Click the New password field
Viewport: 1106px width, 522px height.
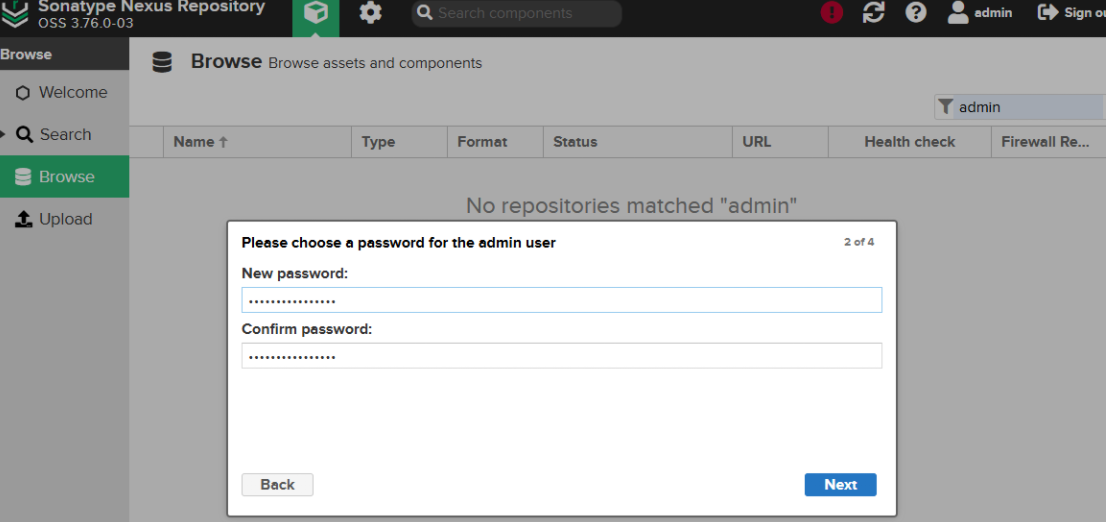coord(561,300)
